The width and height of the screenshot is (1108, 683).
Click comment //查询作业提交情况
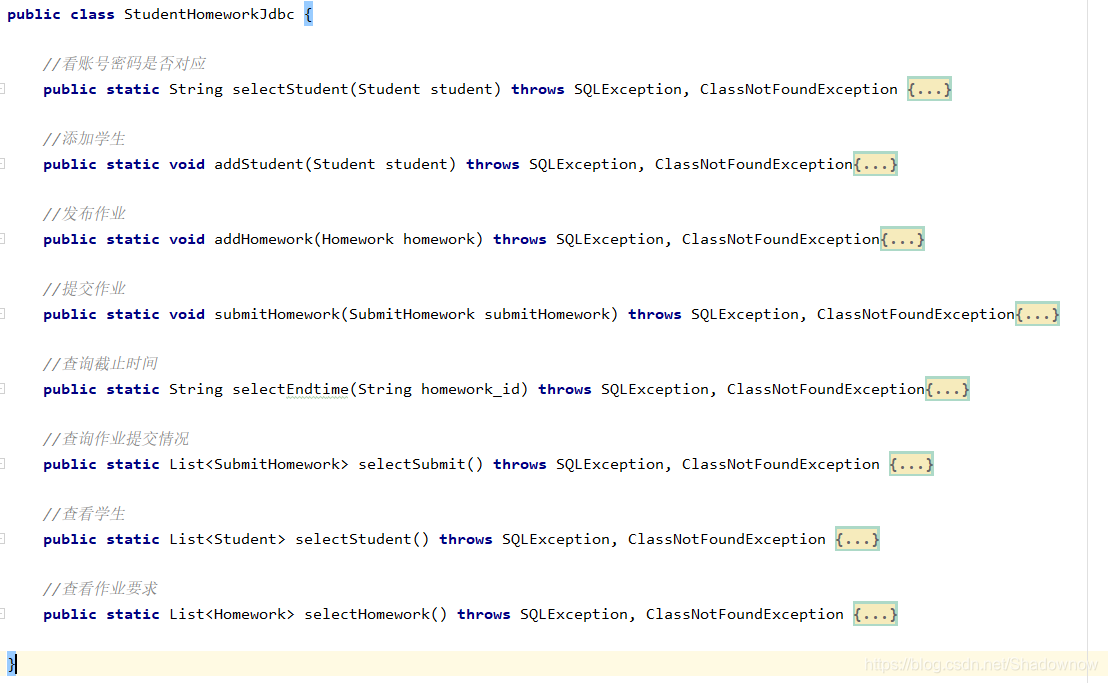[116, 439]
